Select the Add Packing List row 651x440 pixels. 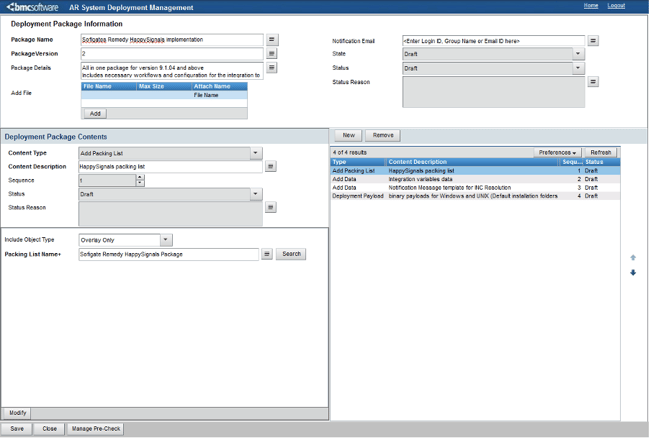(x=475, y=171)
